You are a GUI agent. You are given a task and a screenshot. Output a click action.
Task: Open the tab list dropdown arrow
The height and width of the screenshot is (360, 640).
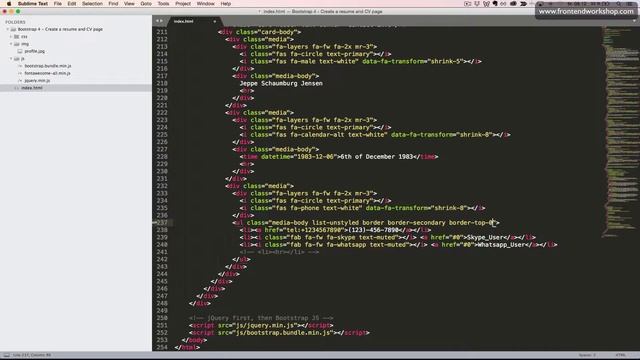tap(635, 21)
